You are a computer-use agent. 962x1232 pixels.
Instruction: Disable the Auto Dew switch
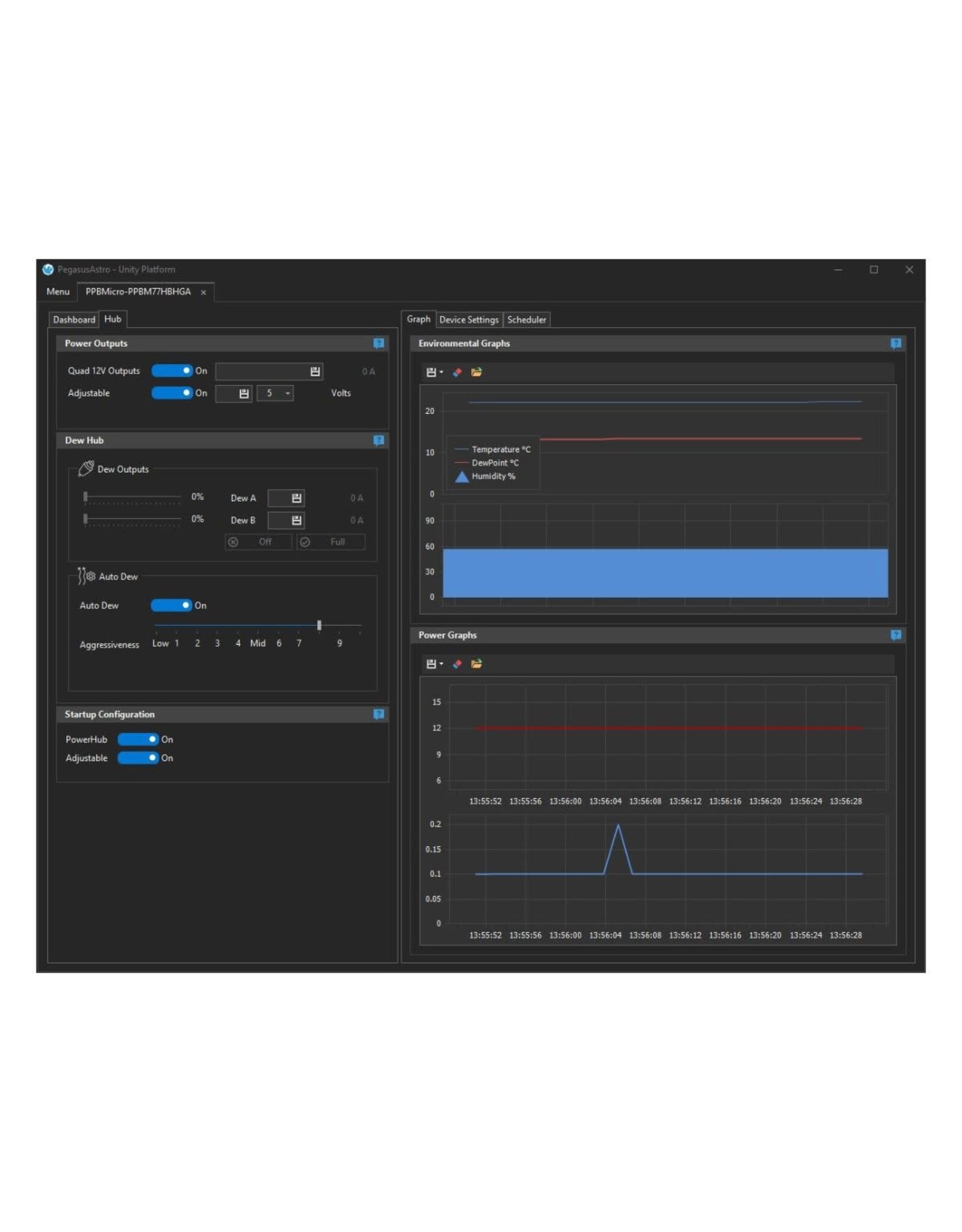point(171,605)
